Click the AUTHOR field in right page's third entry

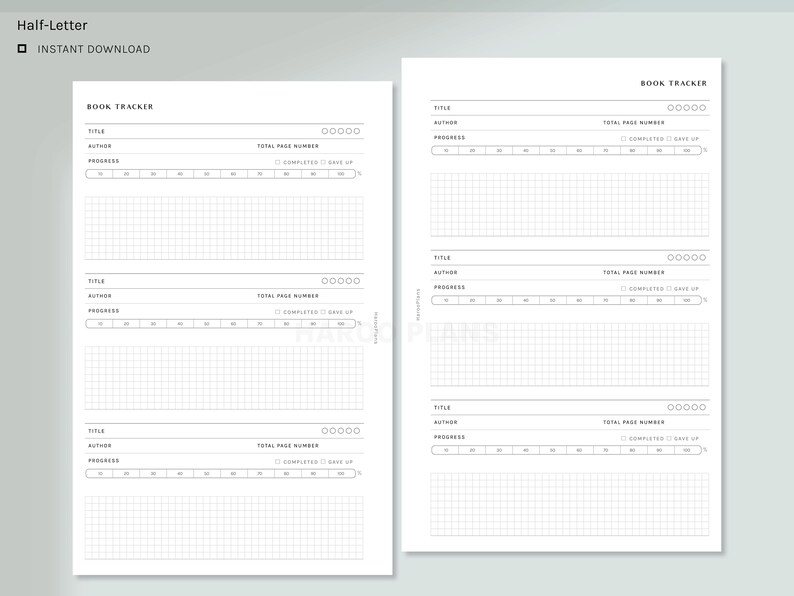[x=517, y=422]
